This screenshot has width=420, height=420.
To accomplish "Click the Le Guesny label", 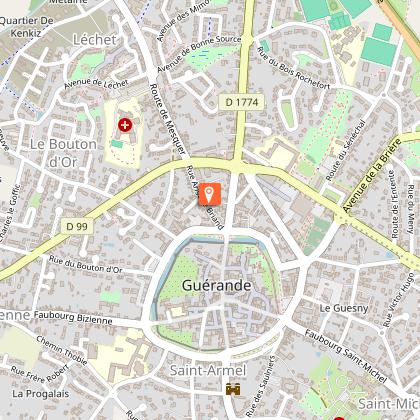I will [344, 308].
